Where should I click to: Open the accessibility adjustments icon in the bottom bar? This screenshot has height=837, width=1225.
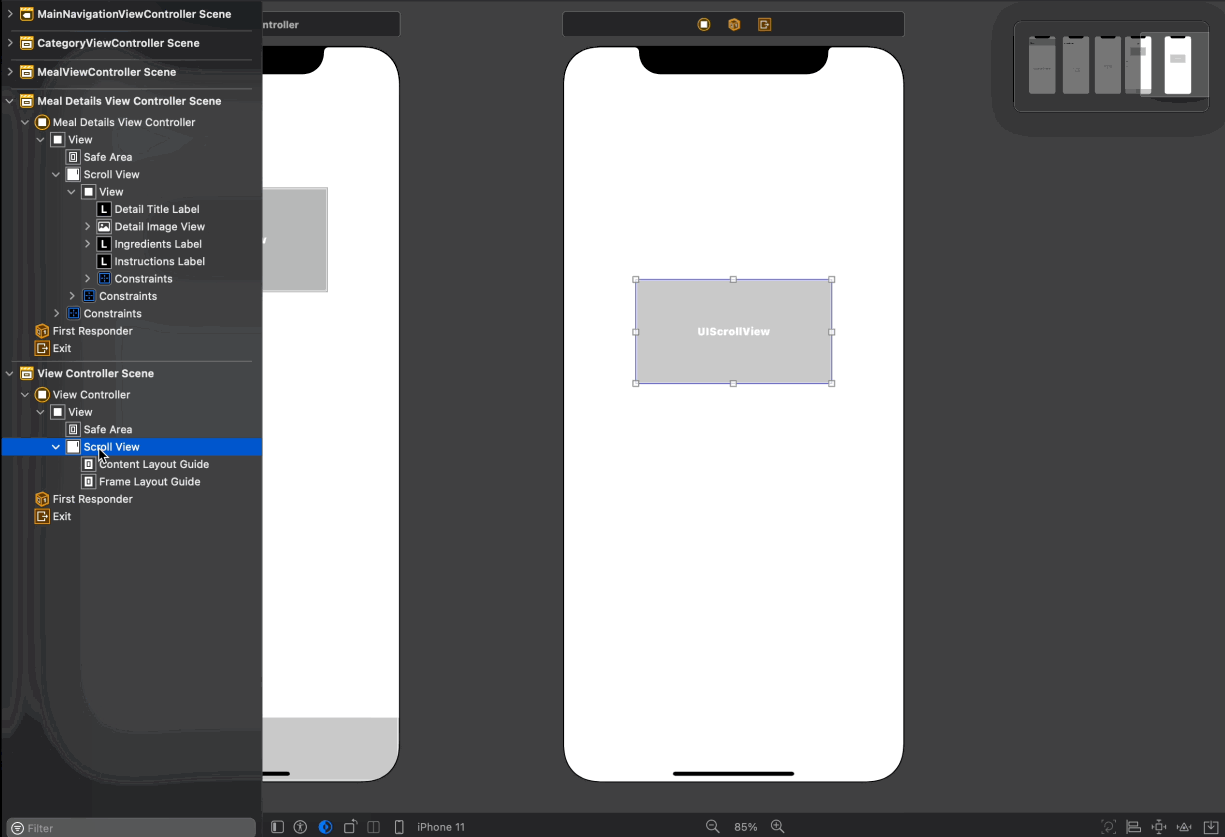click(300, 827)
